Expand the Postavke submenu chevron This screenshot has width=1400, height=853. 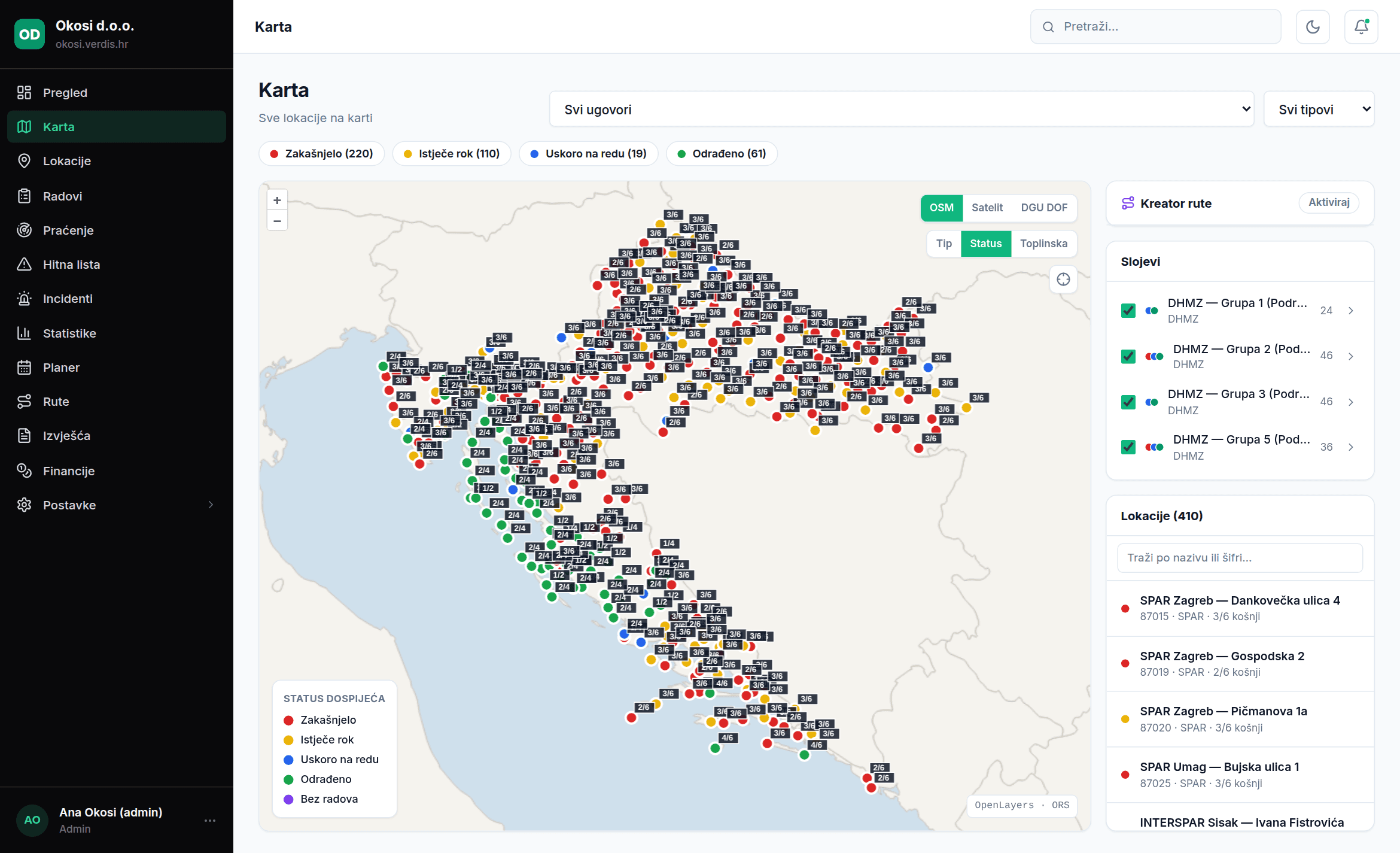click(x=211, y=505)
